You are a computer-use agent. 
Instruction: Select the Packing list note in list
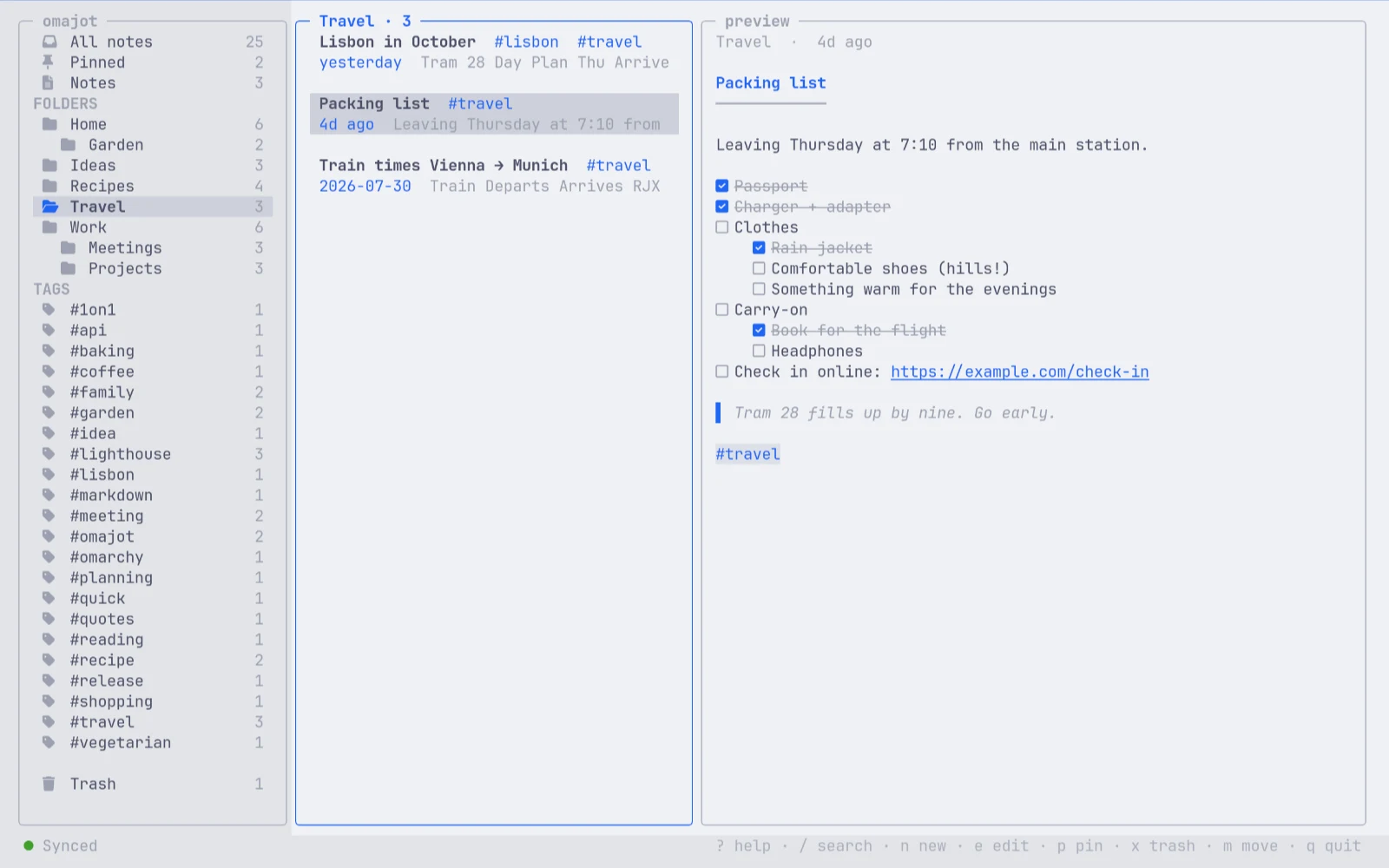coord(494,114)
